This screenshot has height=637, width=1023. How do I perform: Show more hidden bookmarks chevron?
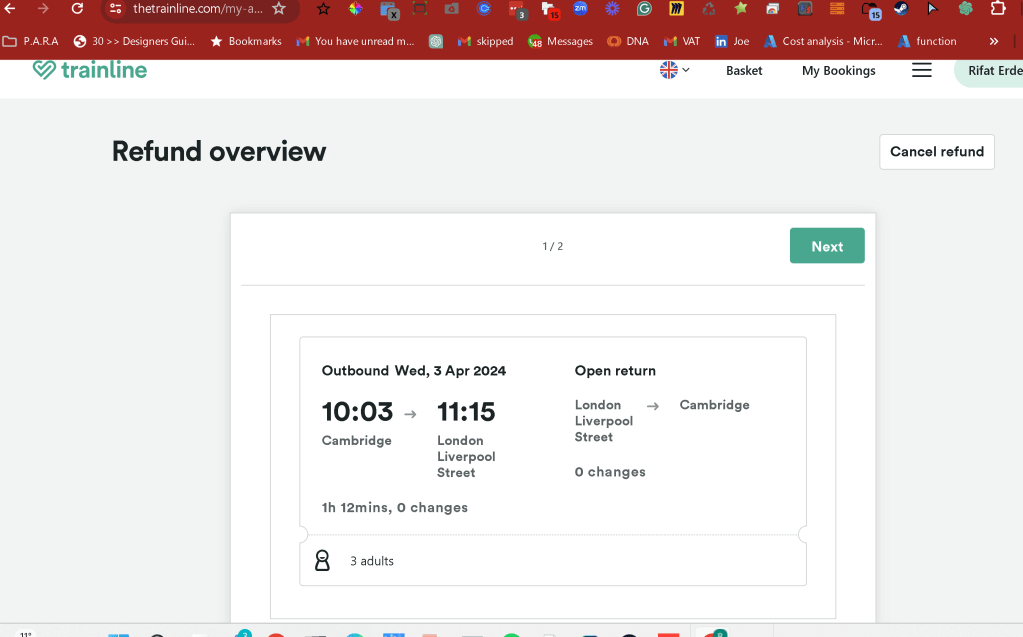(x=994, y=41)
